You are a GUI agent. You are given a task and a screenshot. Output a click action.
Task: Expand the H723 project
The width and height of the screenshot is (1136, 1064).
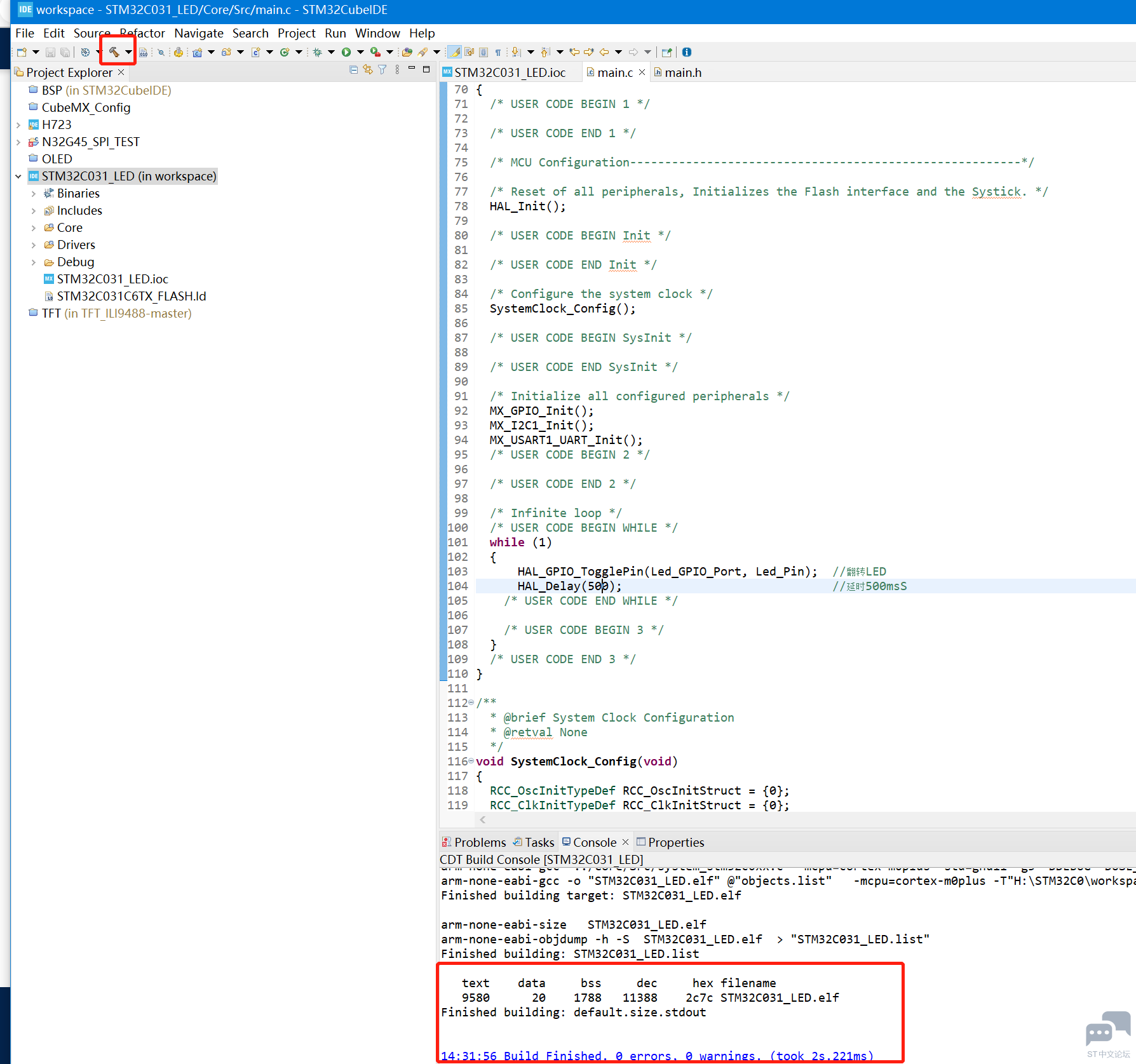pyautogui.click(x=18, y=125)
